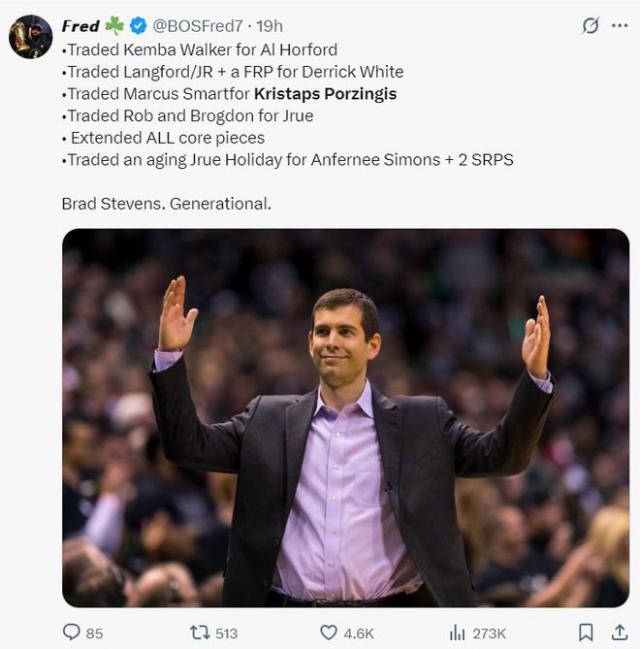
Task: Open the share arrow menu
Action: coord(619,632)
